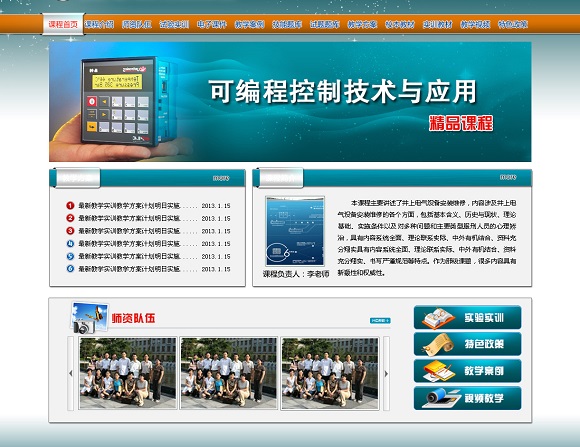
Task: Select 校本教材 in the navigation bar
Action: [x=400, y=24]
